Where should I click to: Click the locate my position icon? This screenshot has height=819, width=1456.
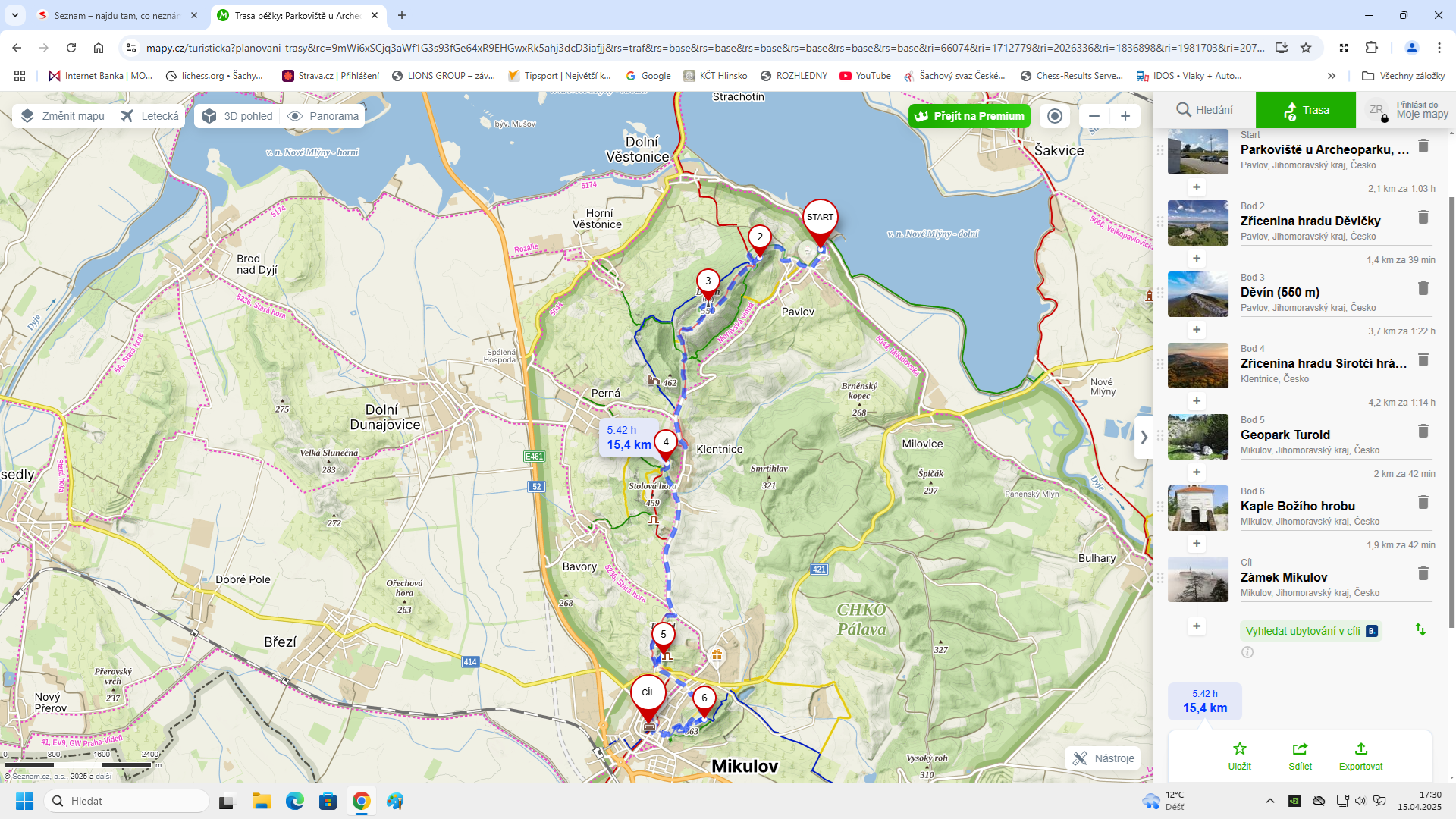click(1054, 116)
